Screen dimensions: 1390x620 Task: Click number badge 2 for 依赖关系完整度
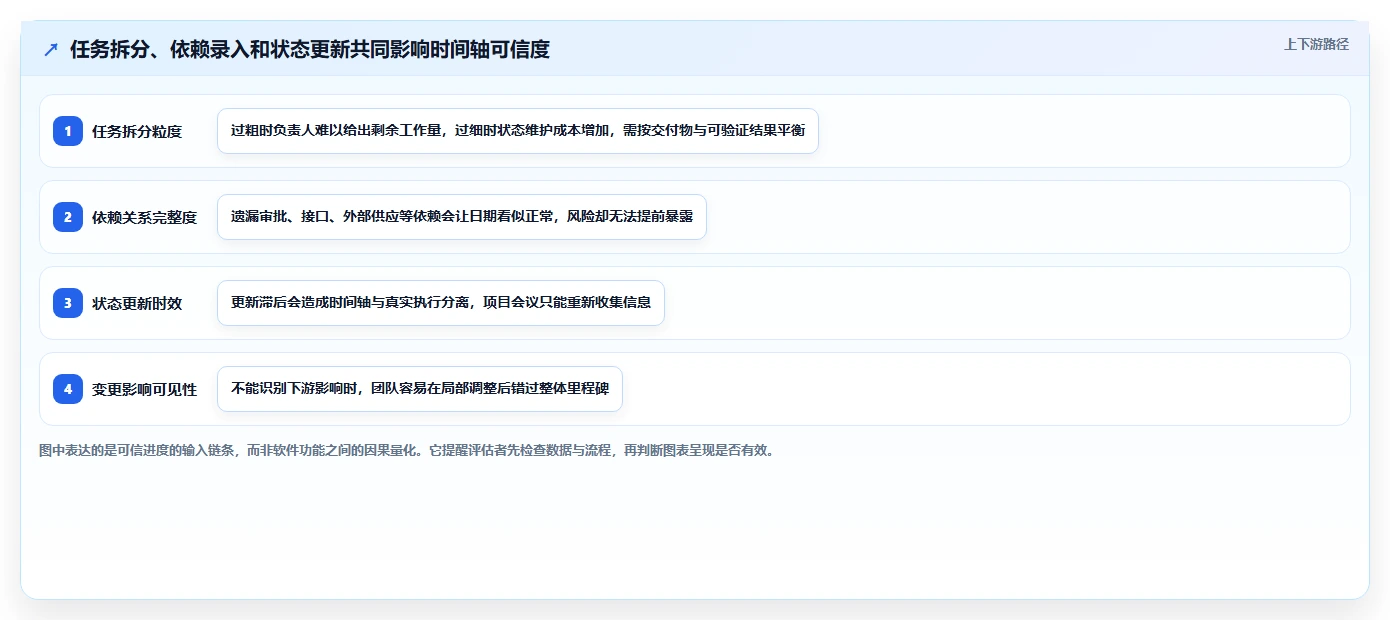[x=68, y=217]
